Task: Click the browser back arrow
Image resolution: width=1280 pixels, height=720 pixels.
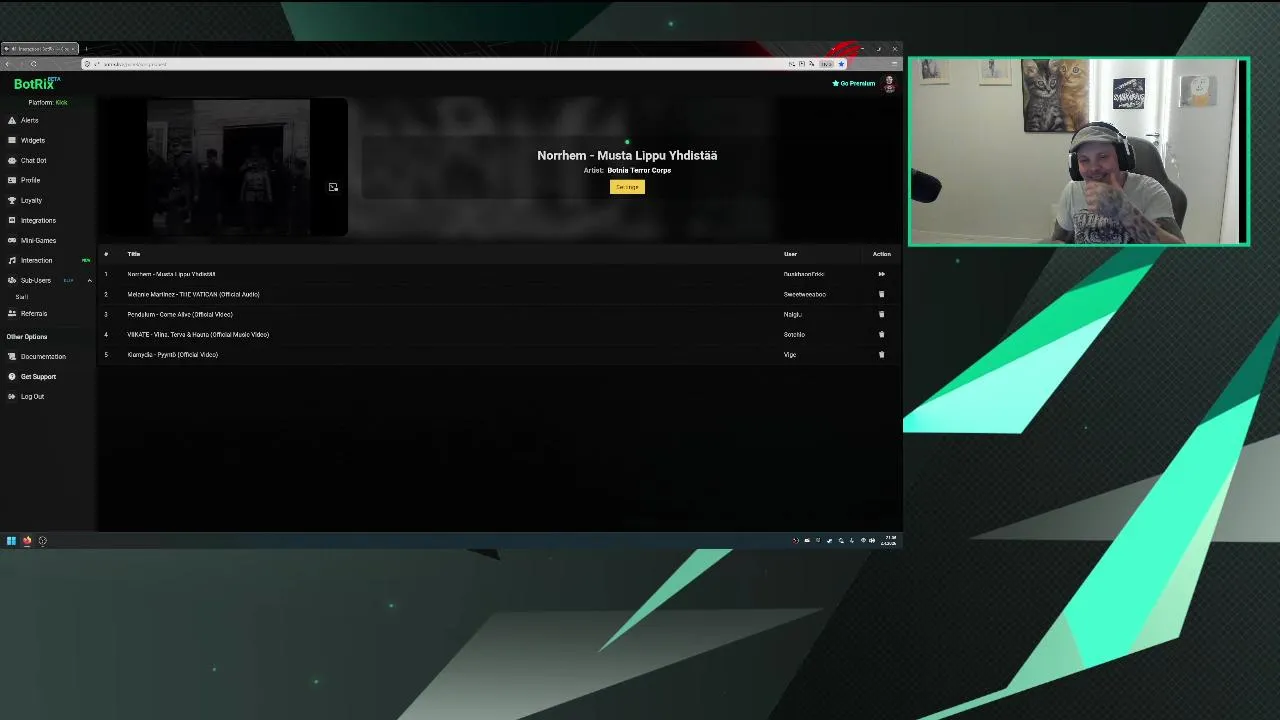Action: [8, 64]
